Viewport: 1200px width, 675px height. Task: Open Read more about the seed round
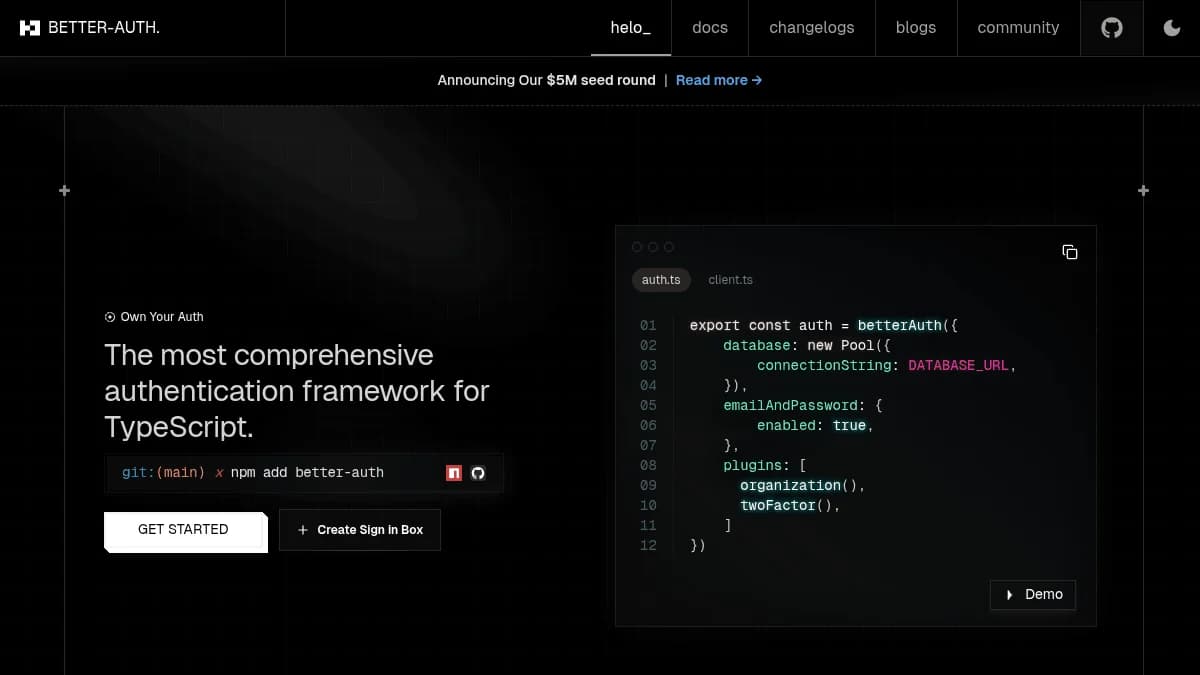(718, 80)
